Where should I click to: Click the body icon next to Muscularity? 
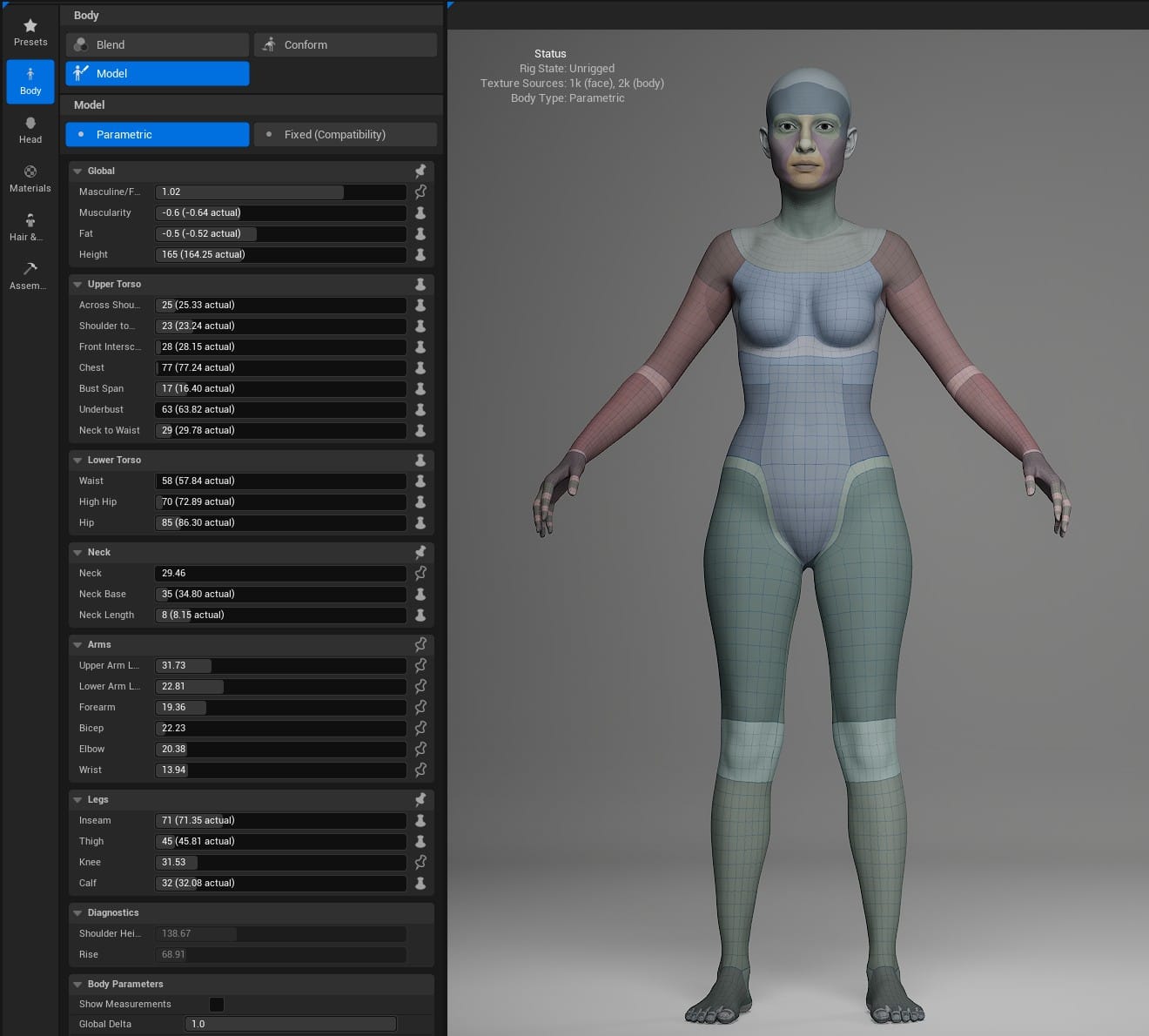click(x=420, y=212)
